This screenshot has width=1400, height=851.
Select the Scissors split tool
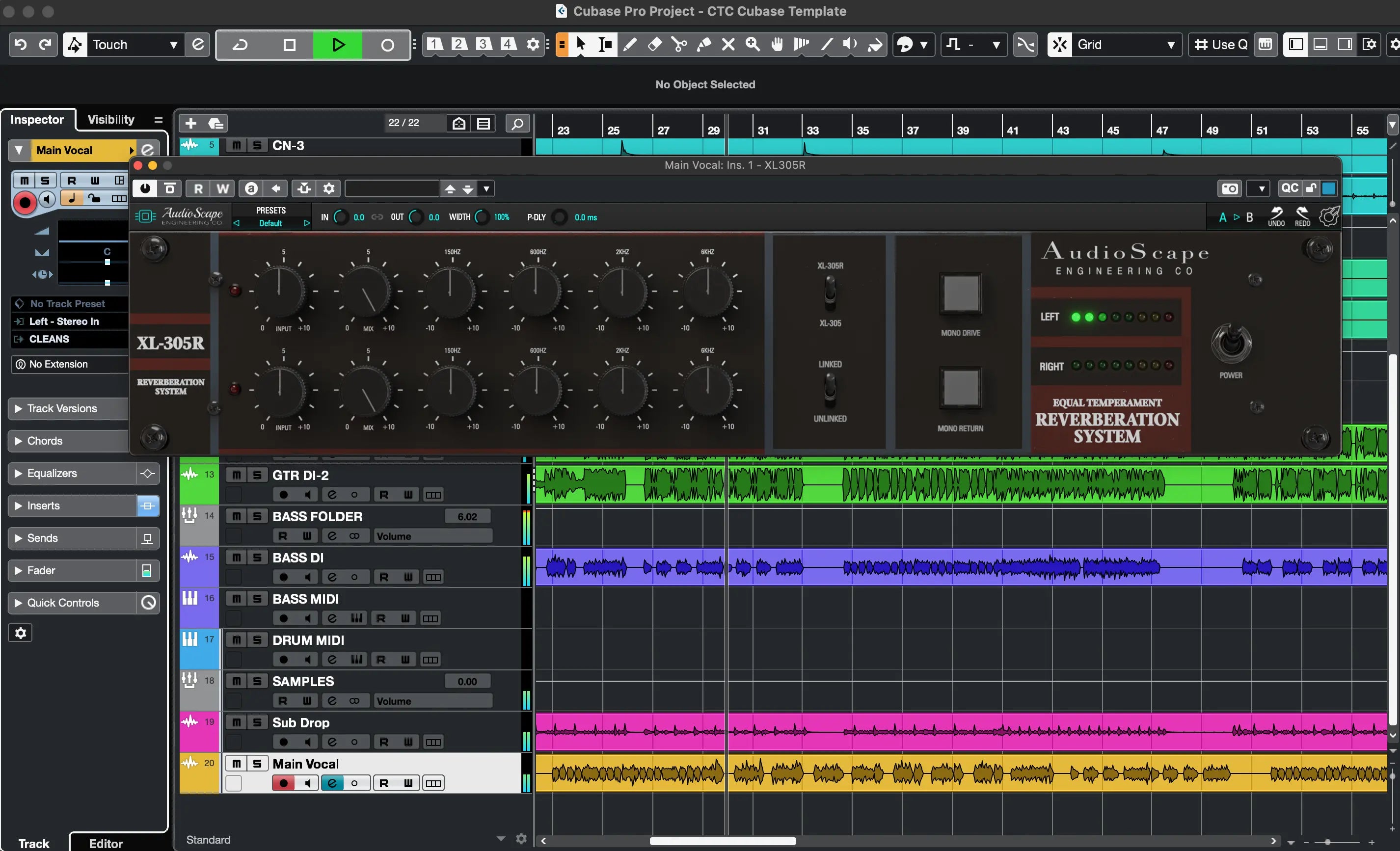pos(678,44)
